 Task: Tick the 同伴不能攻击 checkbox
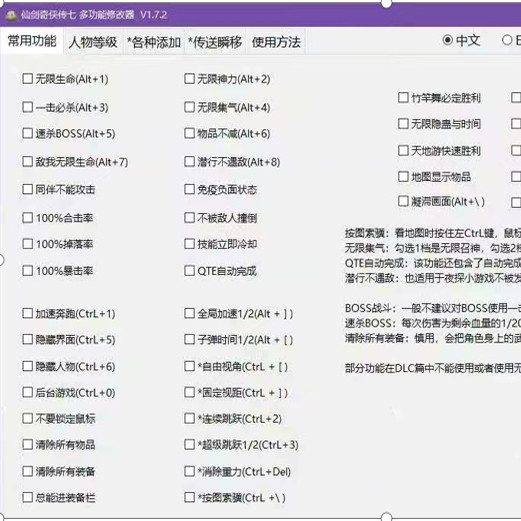27,189
